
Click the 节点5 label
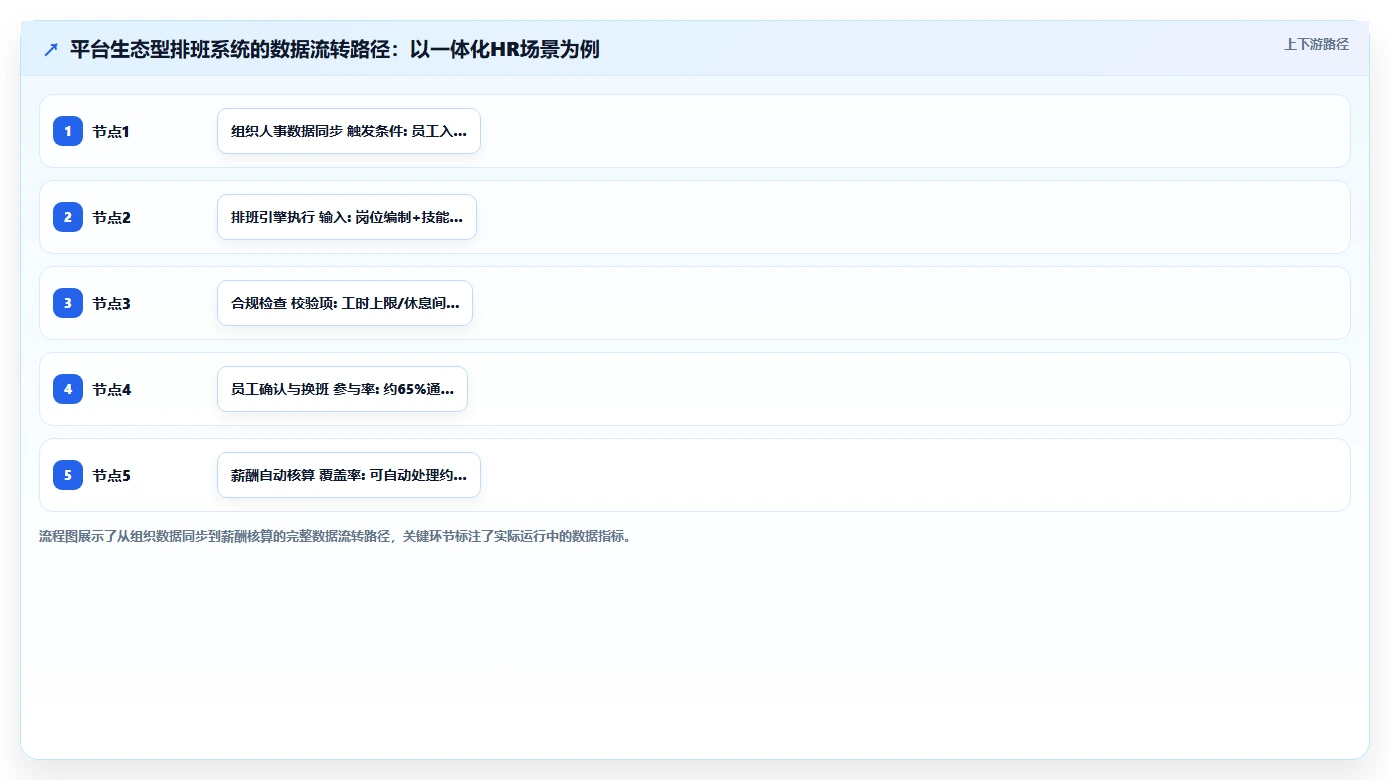pyautogui.click(x=111, y=475)
